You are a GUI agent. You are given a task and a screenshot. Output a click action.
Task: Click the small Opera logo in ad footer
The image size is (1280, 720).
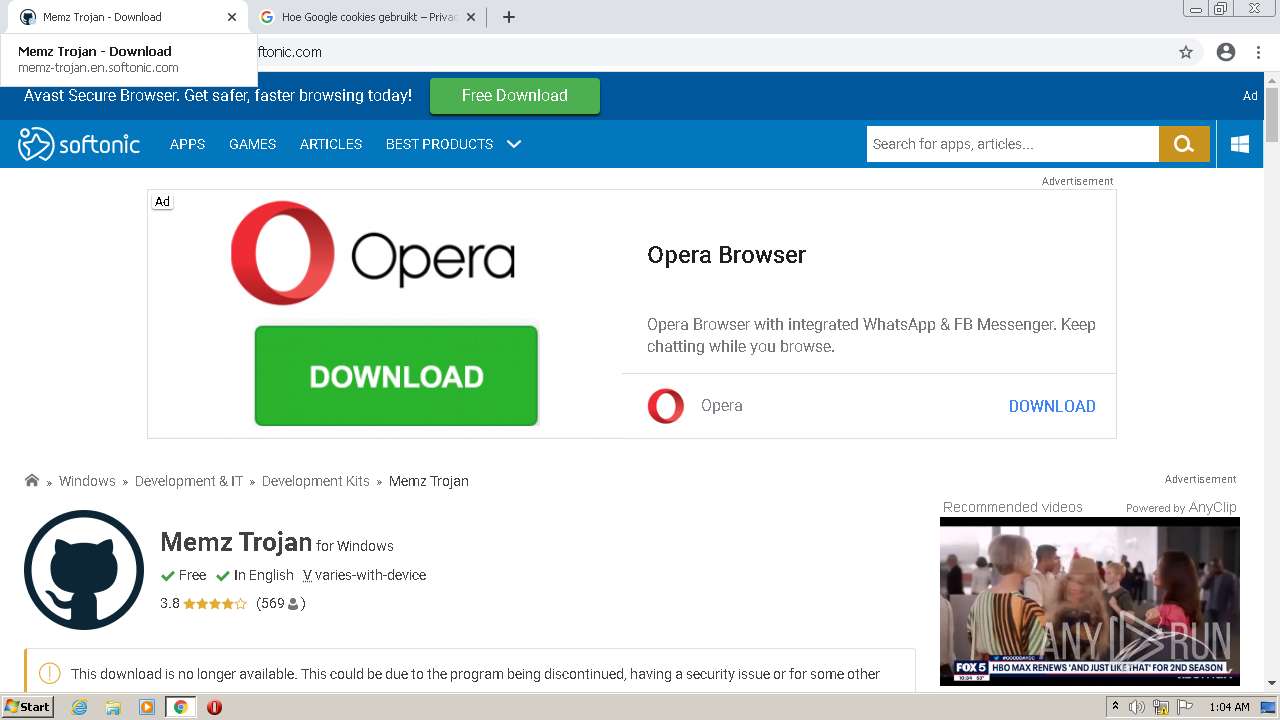click(666, 406)
